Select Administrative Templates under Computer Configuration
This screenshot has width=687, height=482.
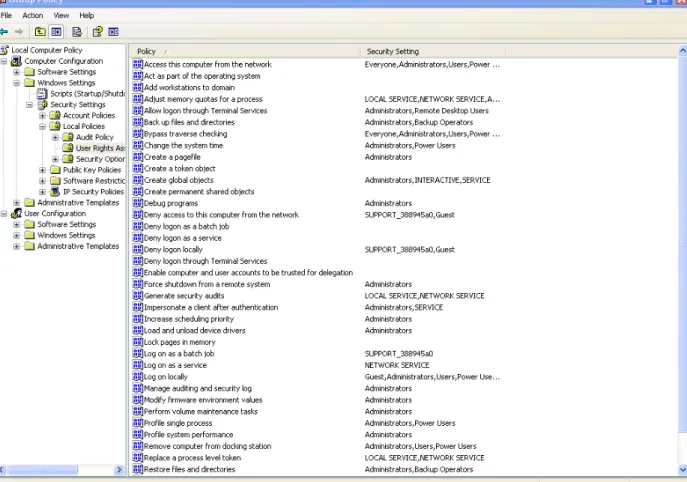[78, 202]
